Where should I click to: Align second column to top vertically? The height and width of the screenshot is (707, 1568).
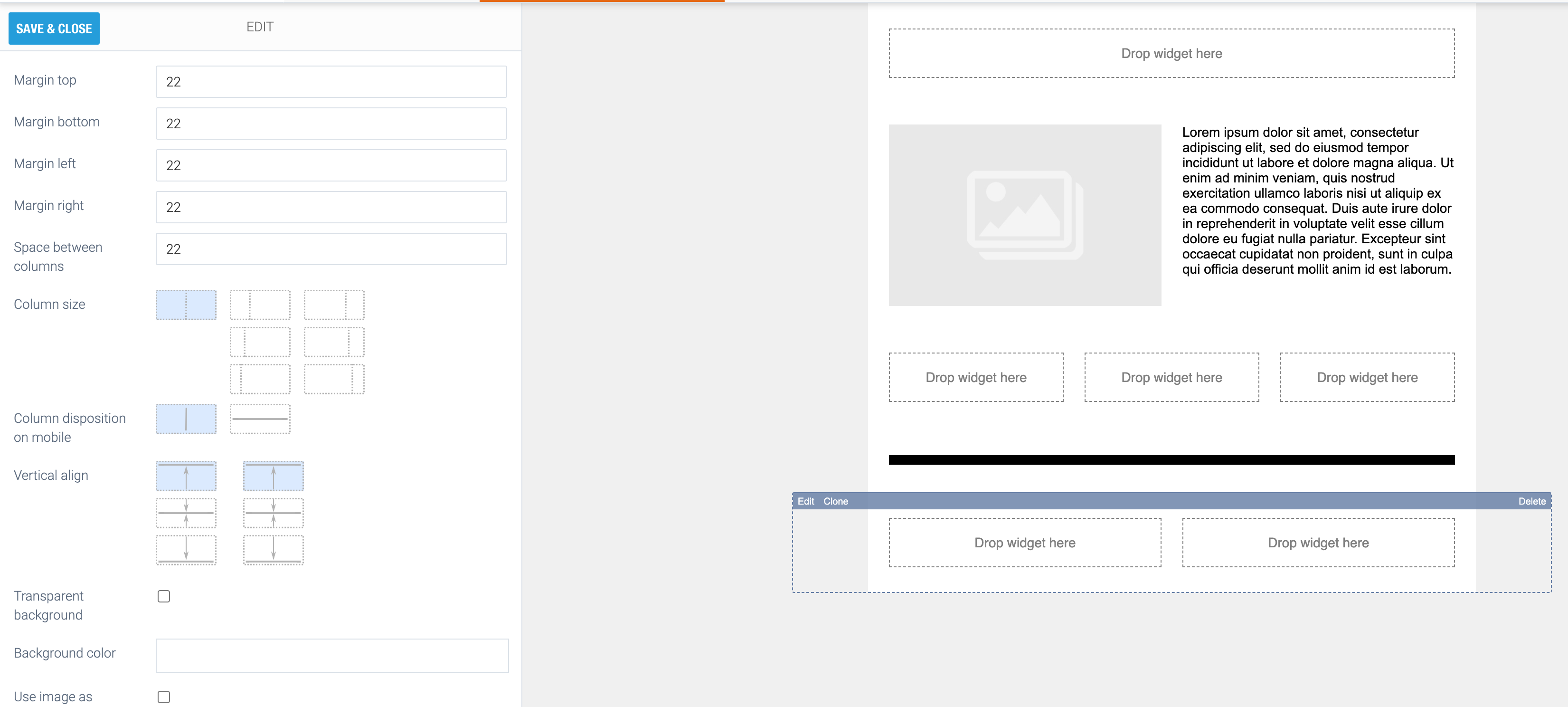pos(274,476)
